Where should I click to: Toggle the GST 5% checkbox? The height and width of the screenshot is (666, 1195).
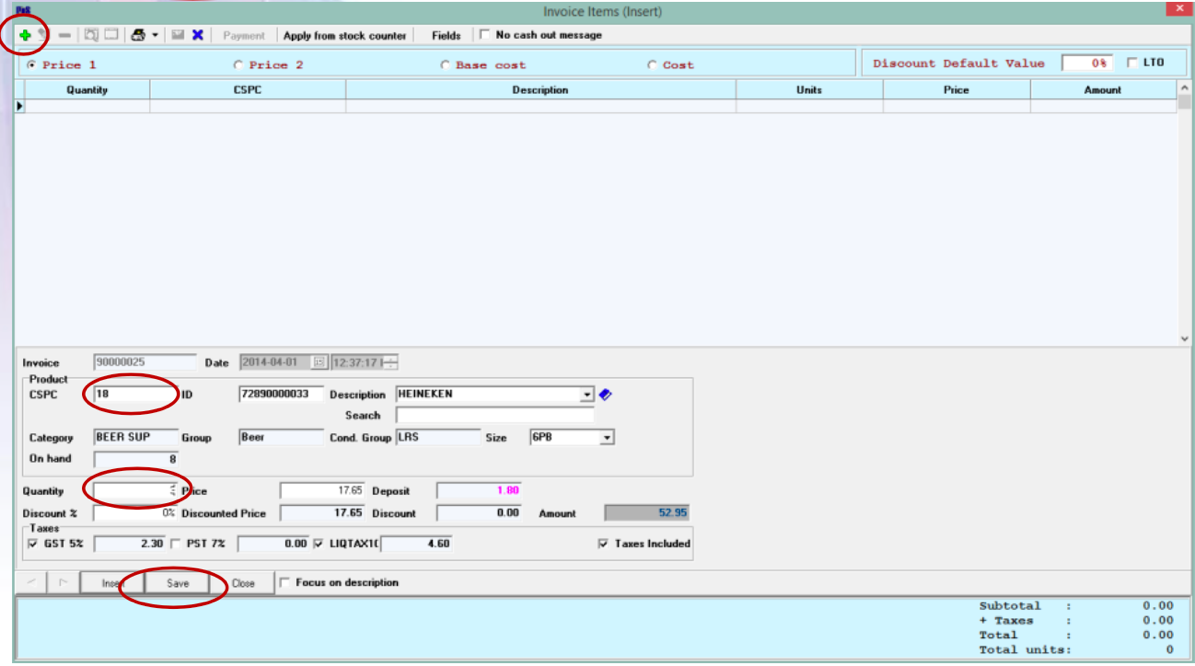point(33,543)
